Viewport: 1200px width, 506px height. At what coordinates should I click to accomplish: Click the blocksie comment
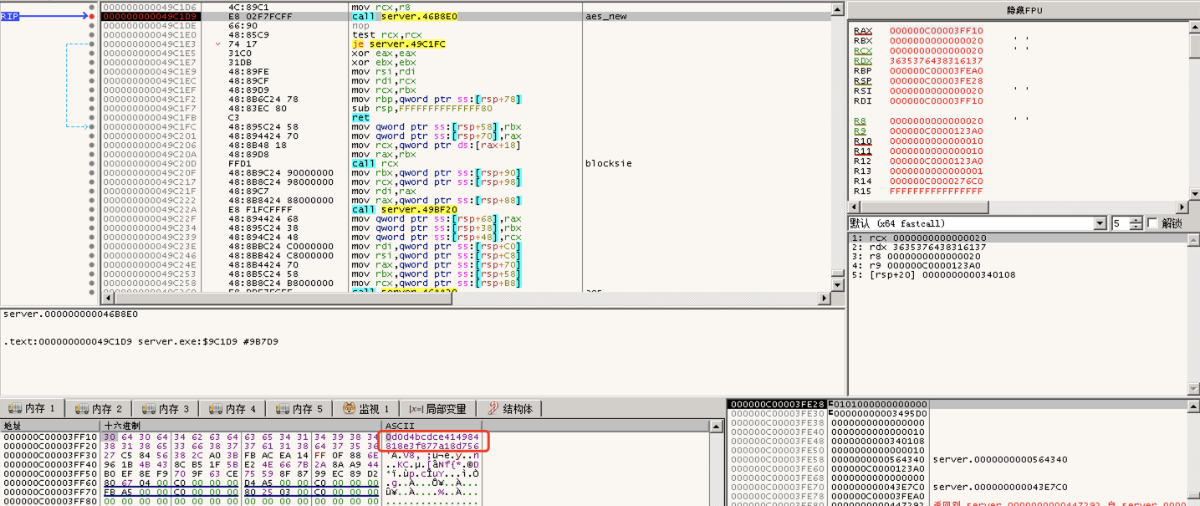(x=609, y=163)
